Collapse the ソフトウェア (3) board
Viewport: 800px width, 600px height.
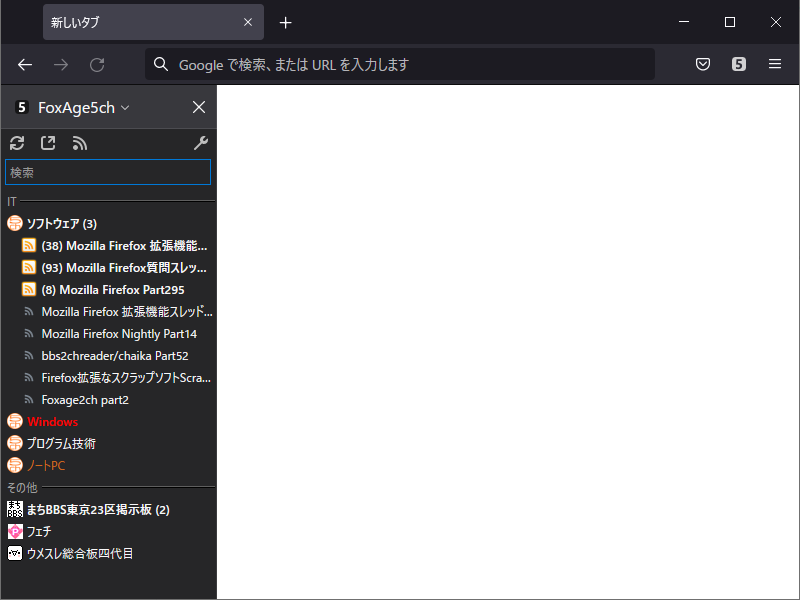[62, 223]
